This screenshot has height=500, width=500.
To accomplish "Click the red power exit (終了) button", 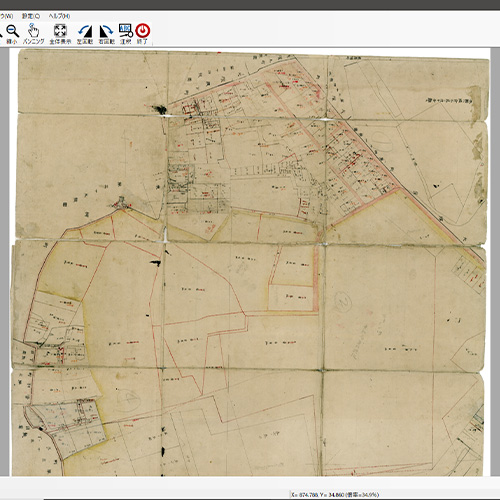I will (143, 34).
